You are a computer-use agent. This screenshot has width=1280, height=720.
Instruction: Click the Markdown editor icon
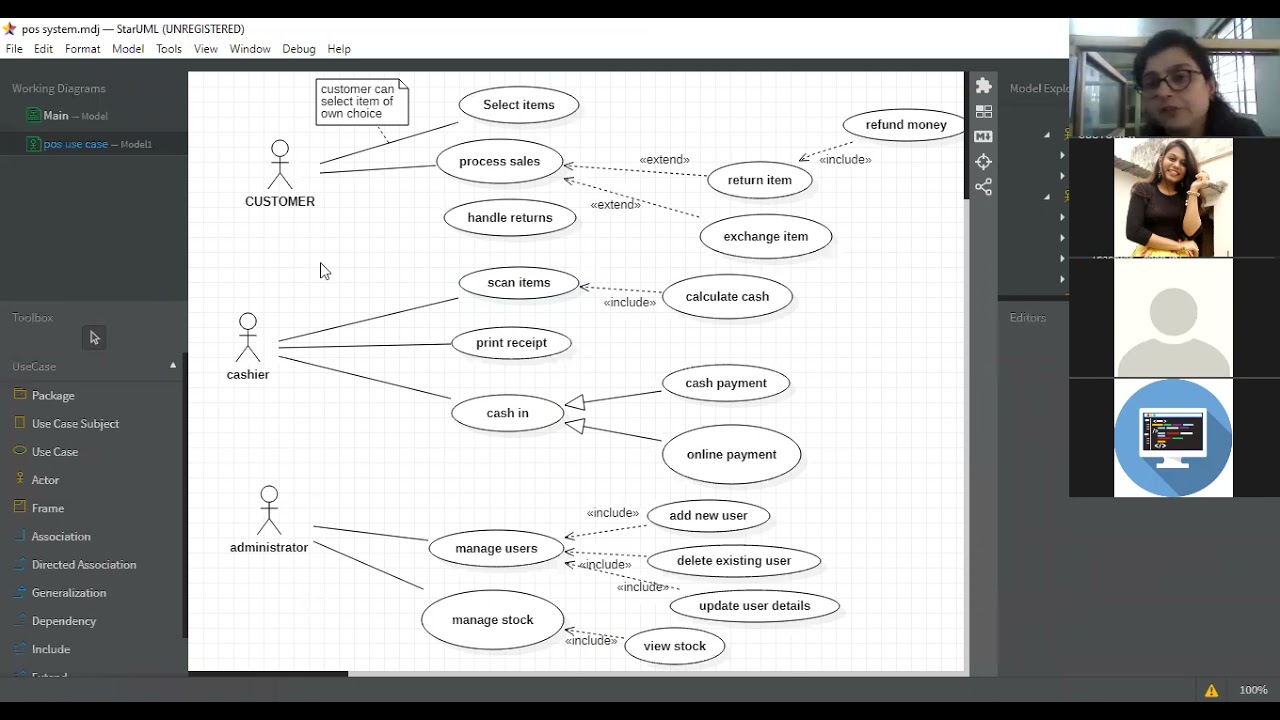pos(983,136)
